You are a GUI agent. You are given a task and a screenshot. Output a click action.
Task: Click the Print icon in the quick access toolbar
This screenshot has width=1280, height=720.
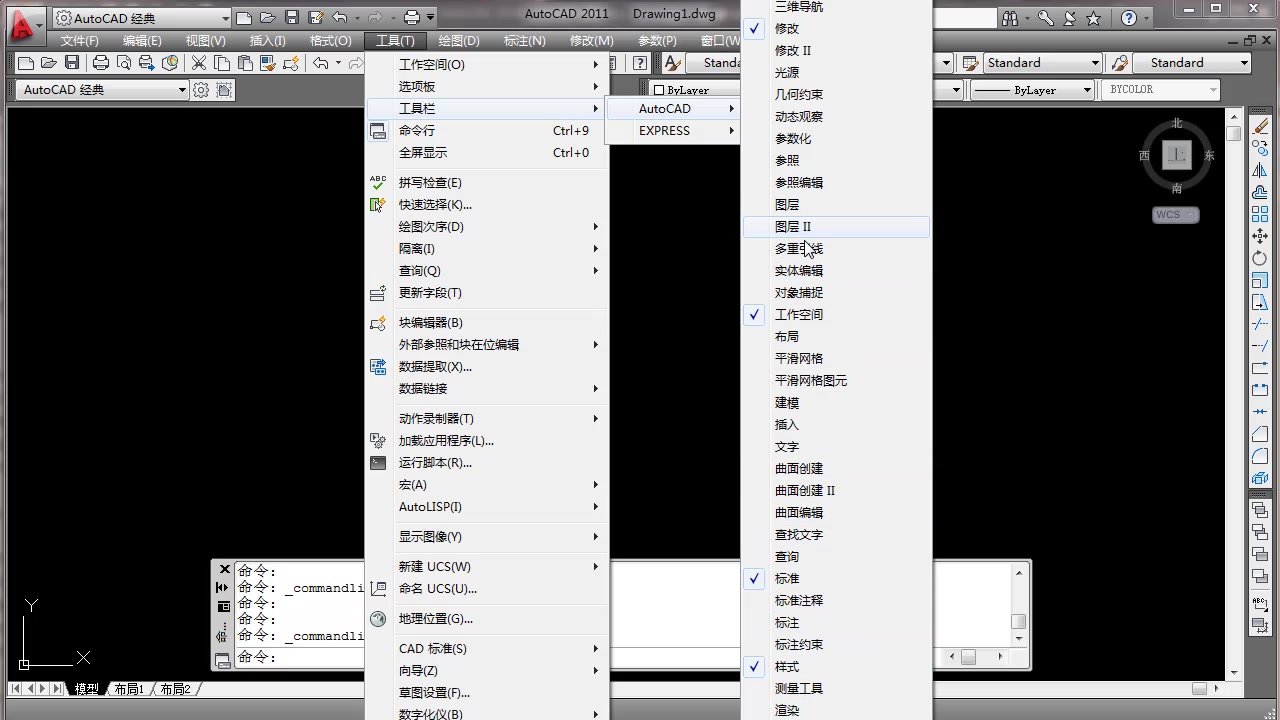coord(411,18)
